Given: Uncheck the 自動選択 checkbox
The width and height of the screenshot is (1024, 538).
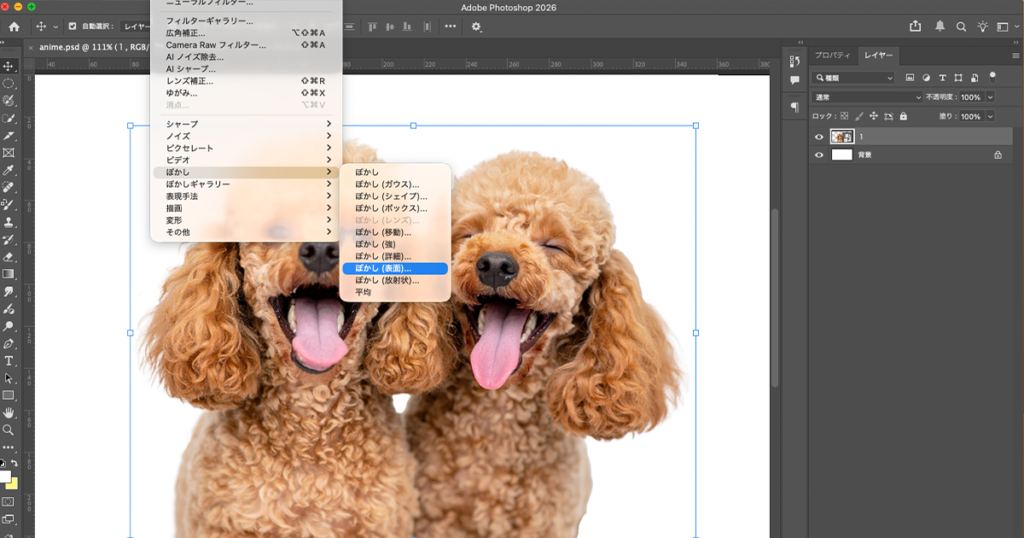Looking at the screenshot, I should [72, 27].
